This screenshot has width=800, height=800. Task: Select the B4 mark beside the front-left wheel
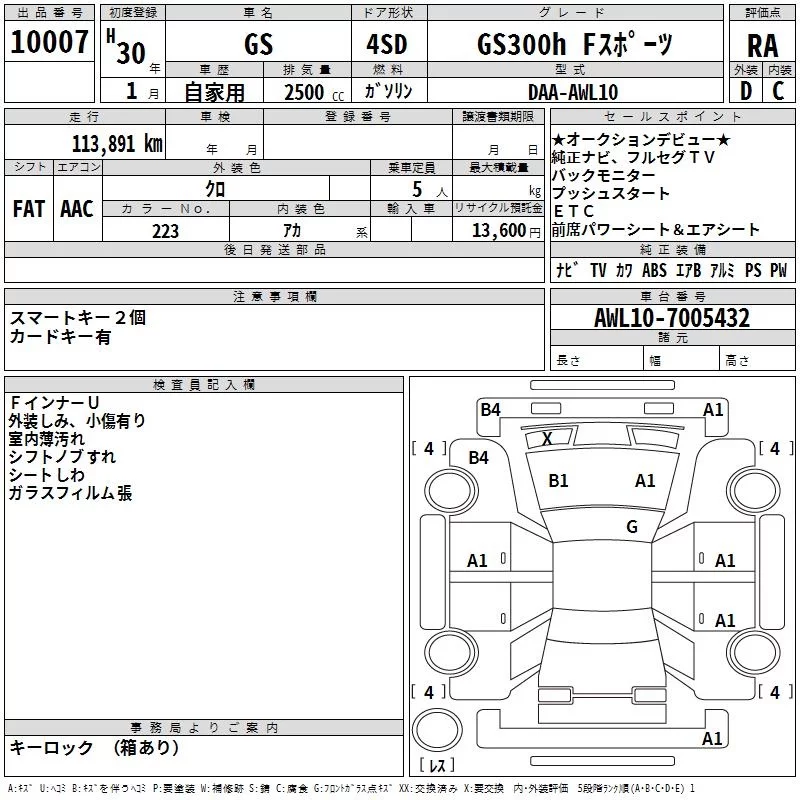pos(478,458)
